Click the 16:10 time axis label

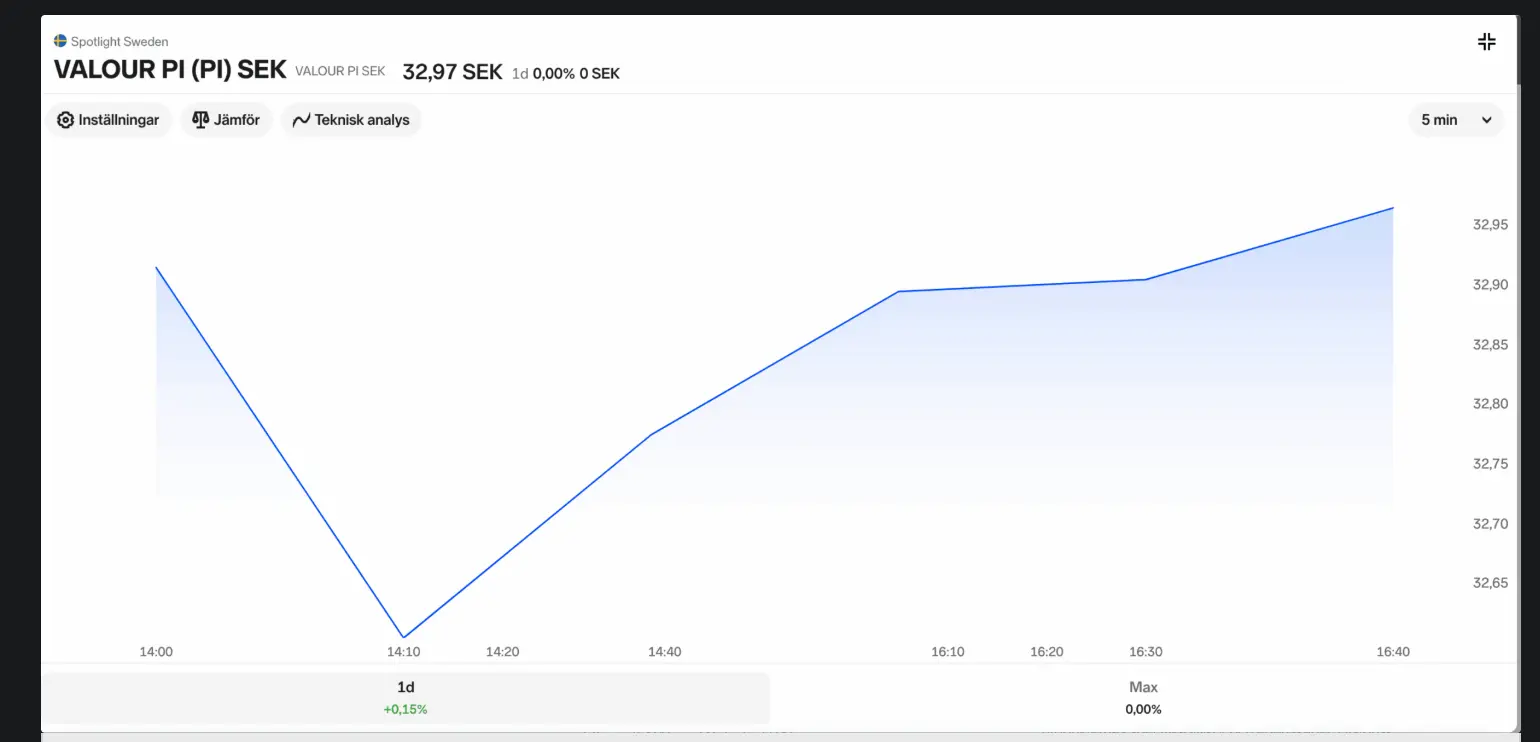[948, 652]
